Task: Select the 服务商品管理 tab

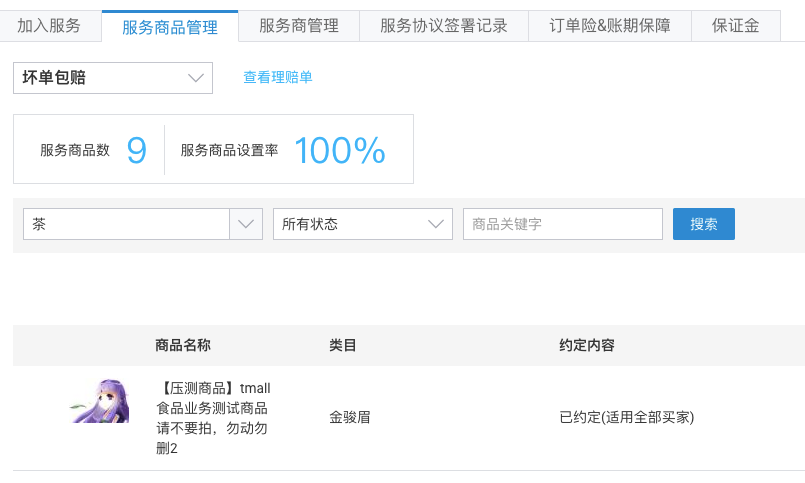Action: [x=170, y=27]
